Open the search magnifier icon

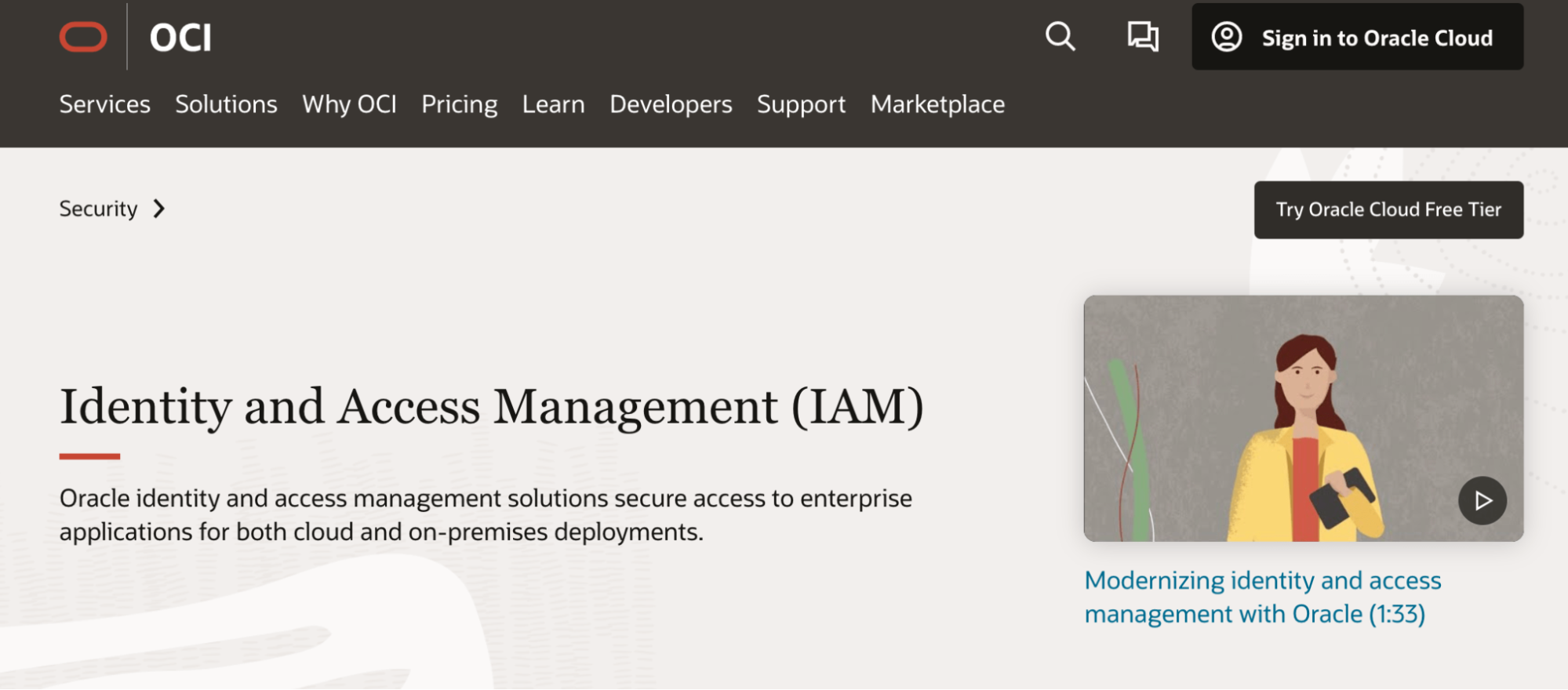point(1060,36)
